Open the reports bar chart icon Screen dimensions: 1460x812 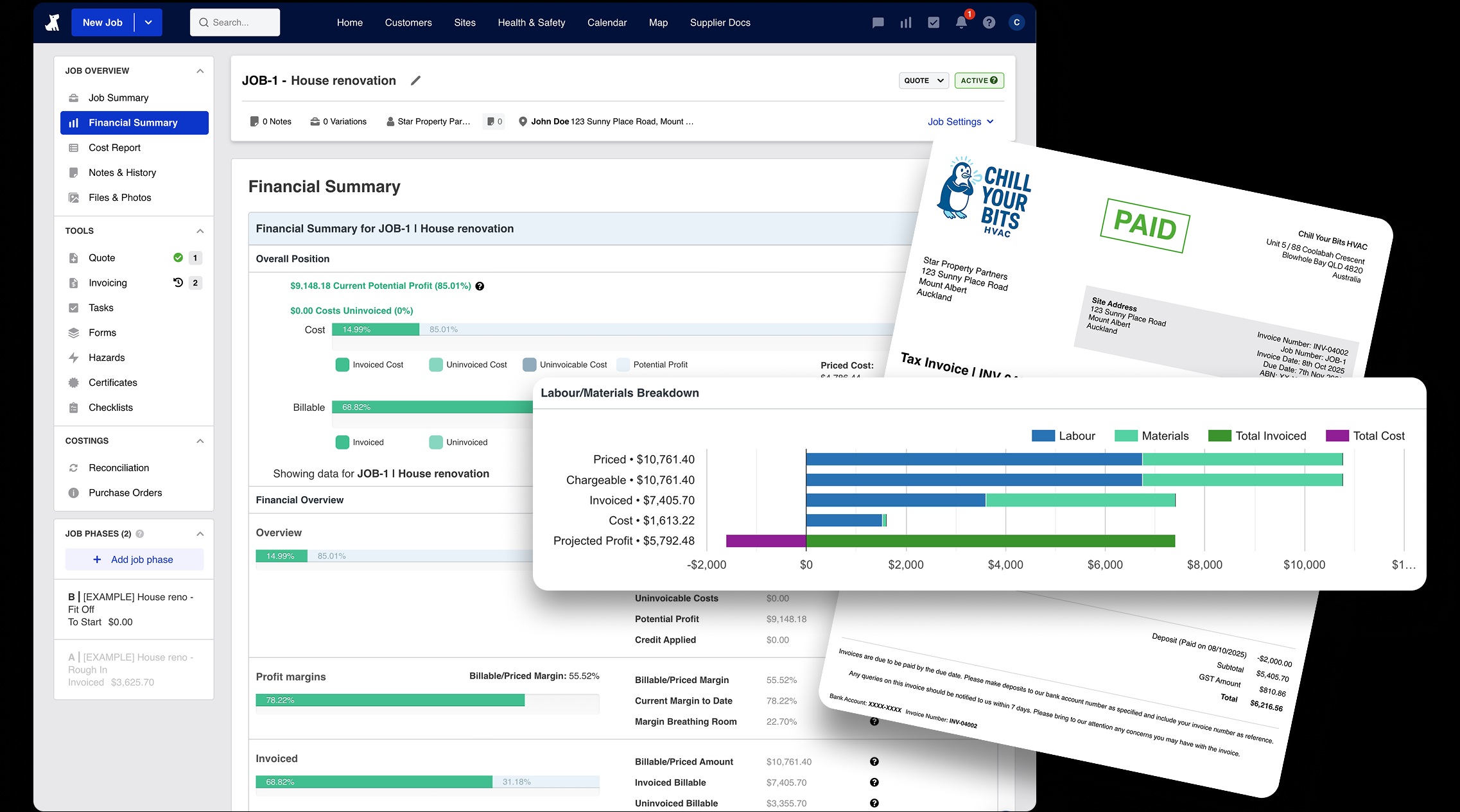point(905,22)
